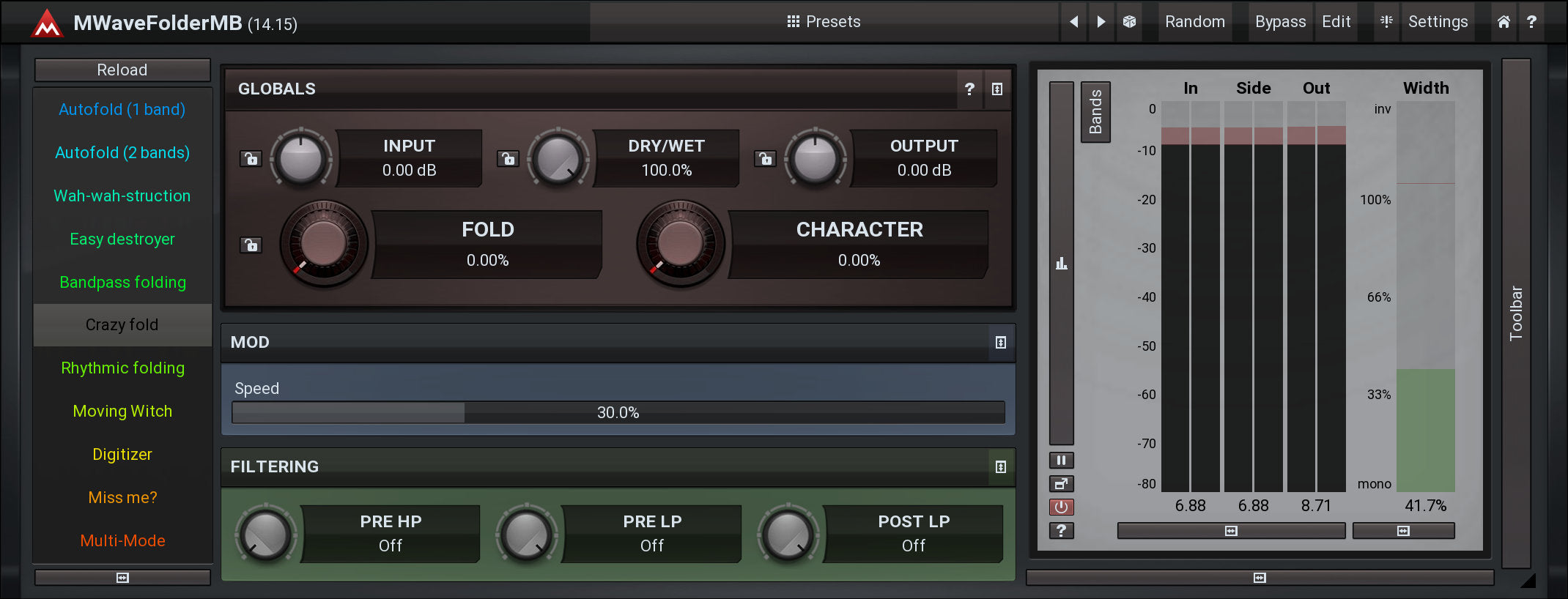Toggle the red meter power button
The height and width of the screenshot is (599, 1568).
point(1061,507)
